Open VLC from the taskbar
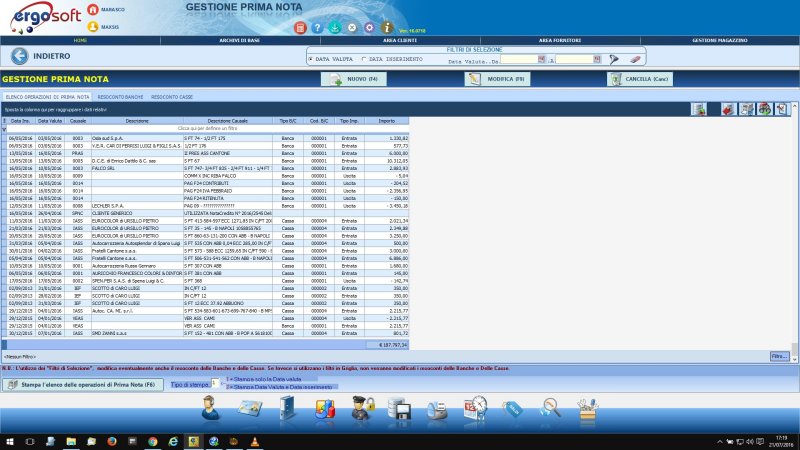 tap(255, 441)
